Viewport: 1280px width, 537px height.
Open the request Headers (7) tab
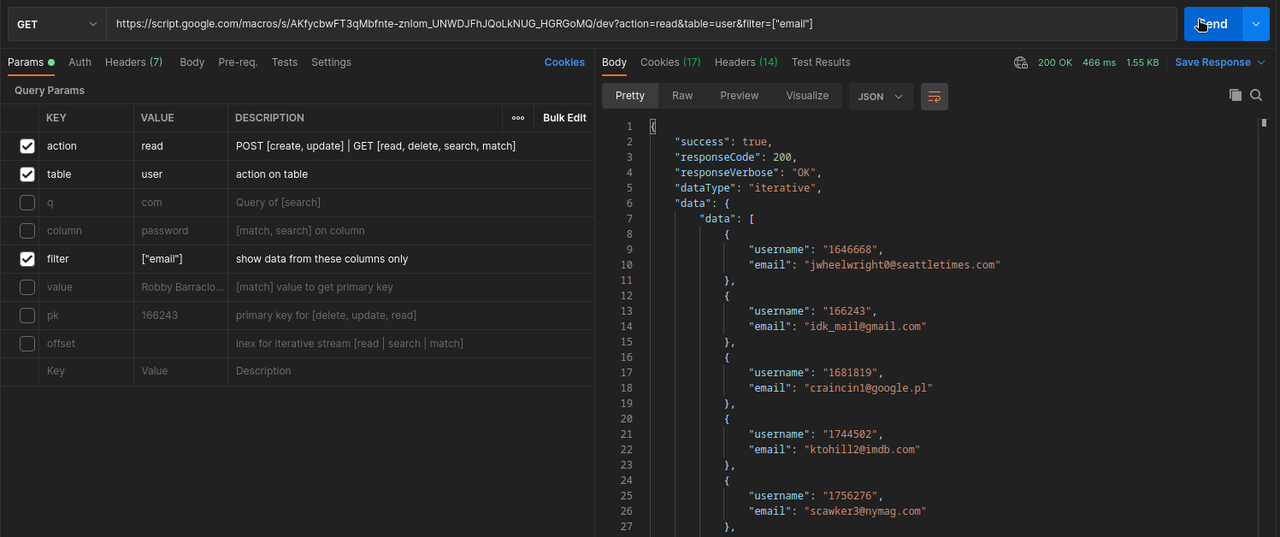134,62
